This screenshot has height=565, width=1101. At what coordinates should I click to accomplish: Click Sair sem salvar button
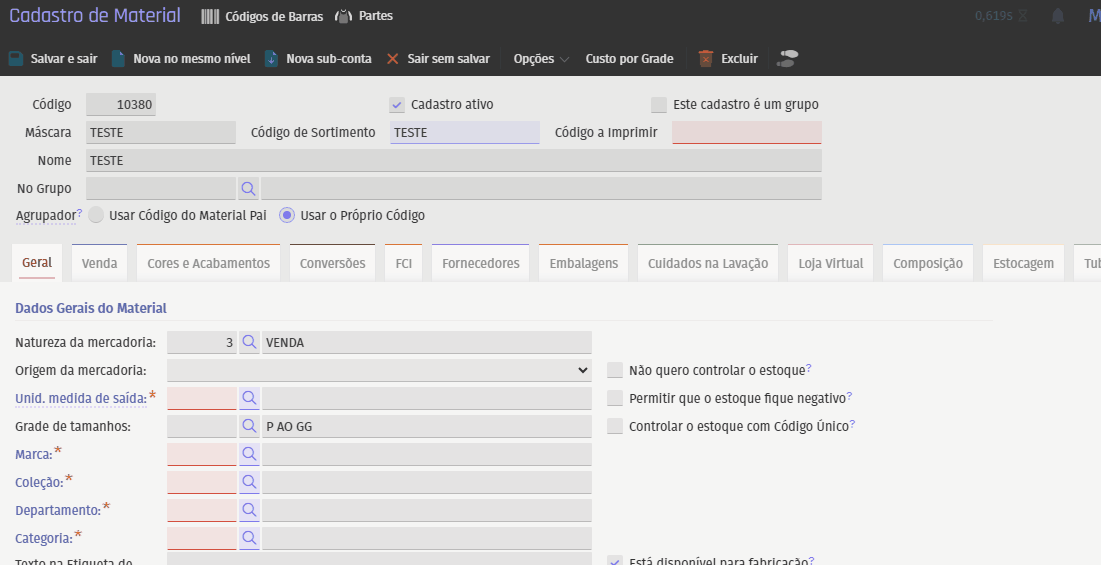pos(438,59)
